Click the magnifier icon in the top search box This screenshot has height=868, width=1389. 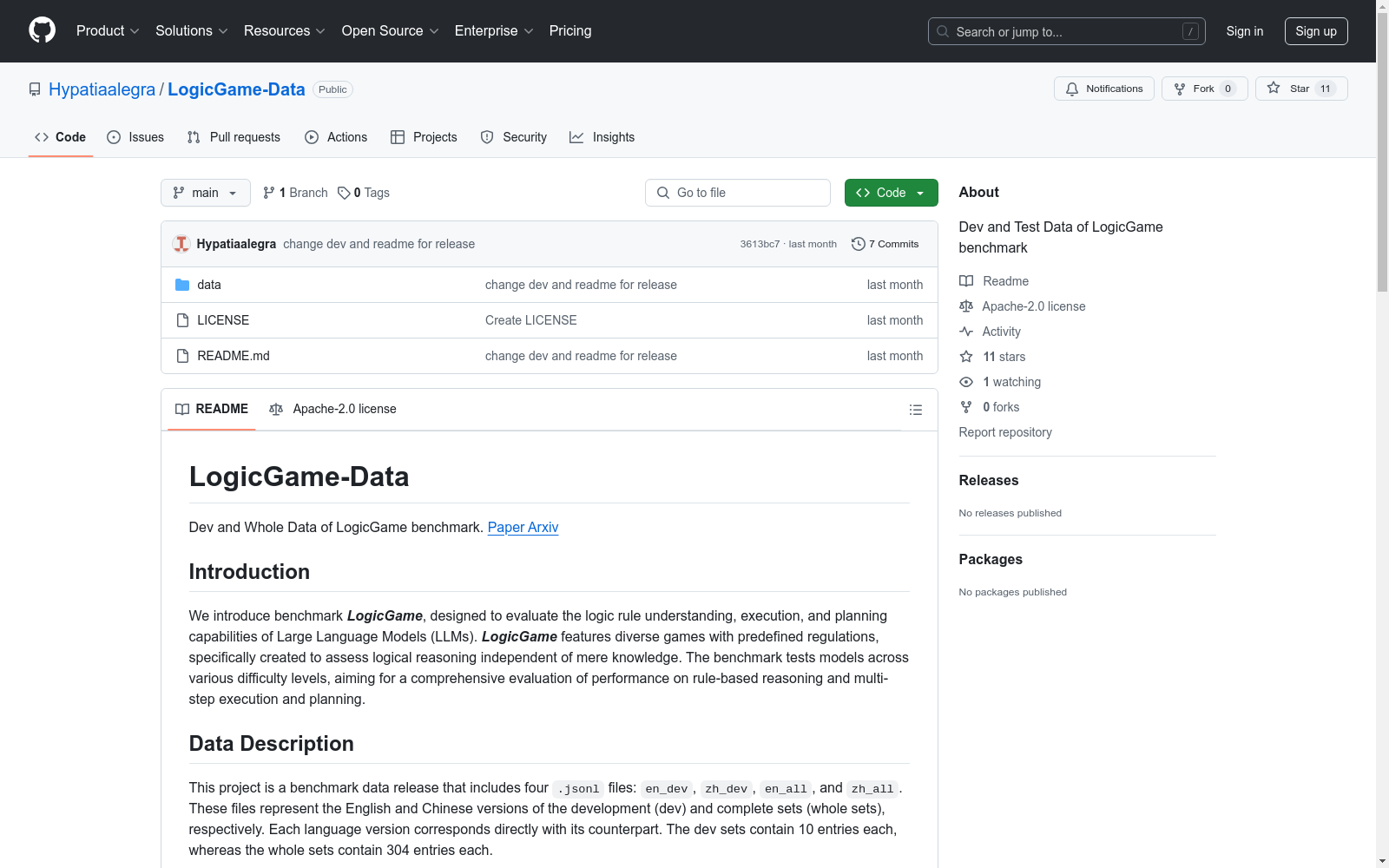943,31
